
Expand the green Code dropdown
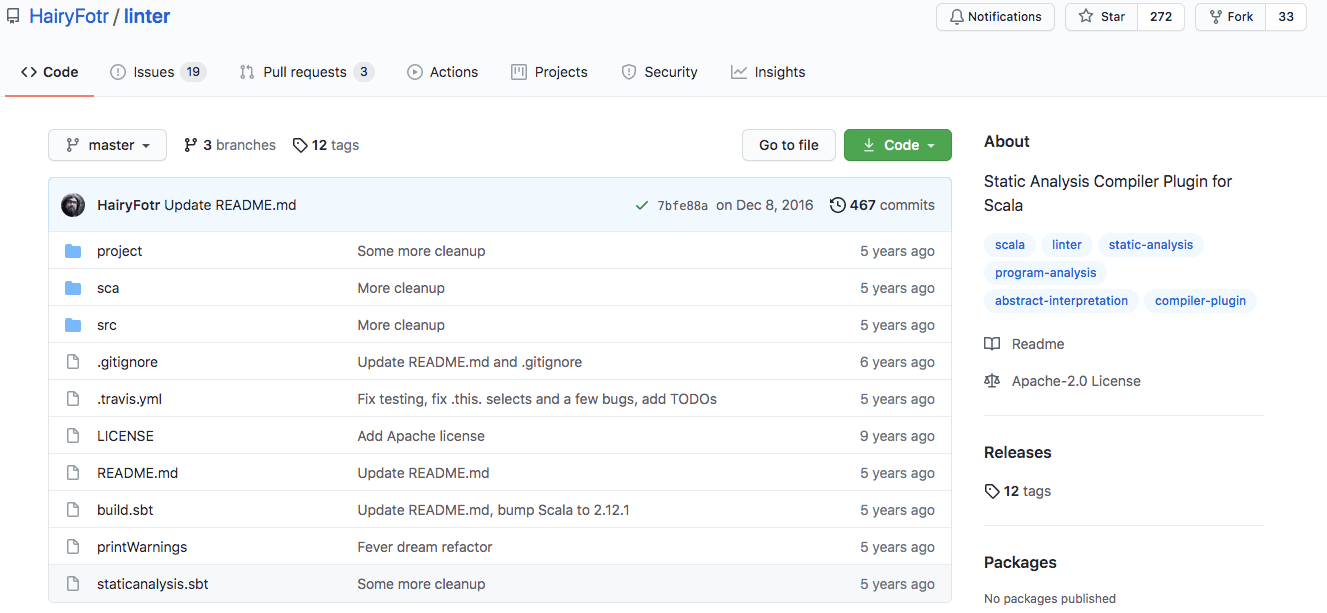point(897,144)
